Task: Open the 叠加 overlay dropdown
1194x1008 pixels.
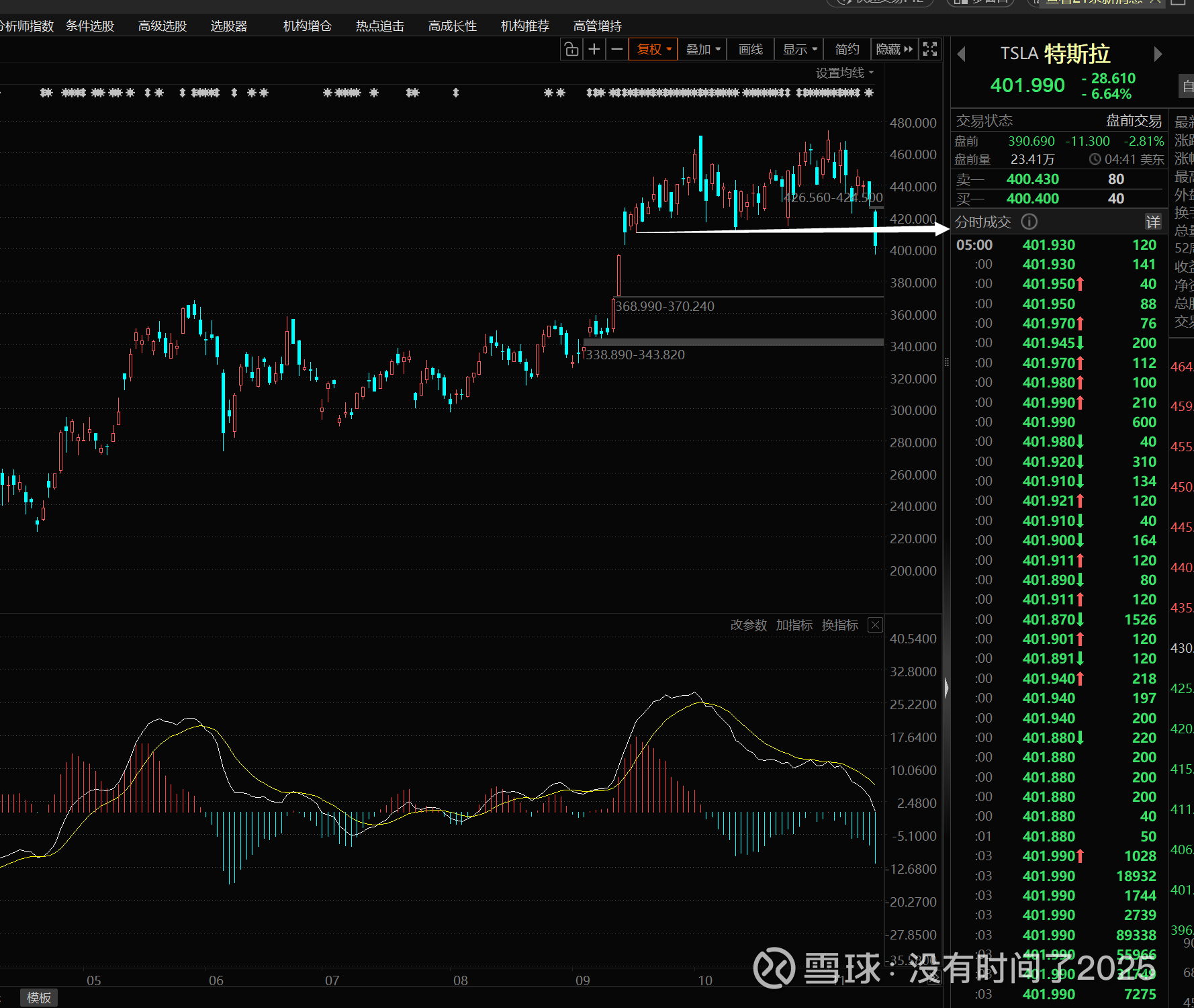Action: pos(702,49)
